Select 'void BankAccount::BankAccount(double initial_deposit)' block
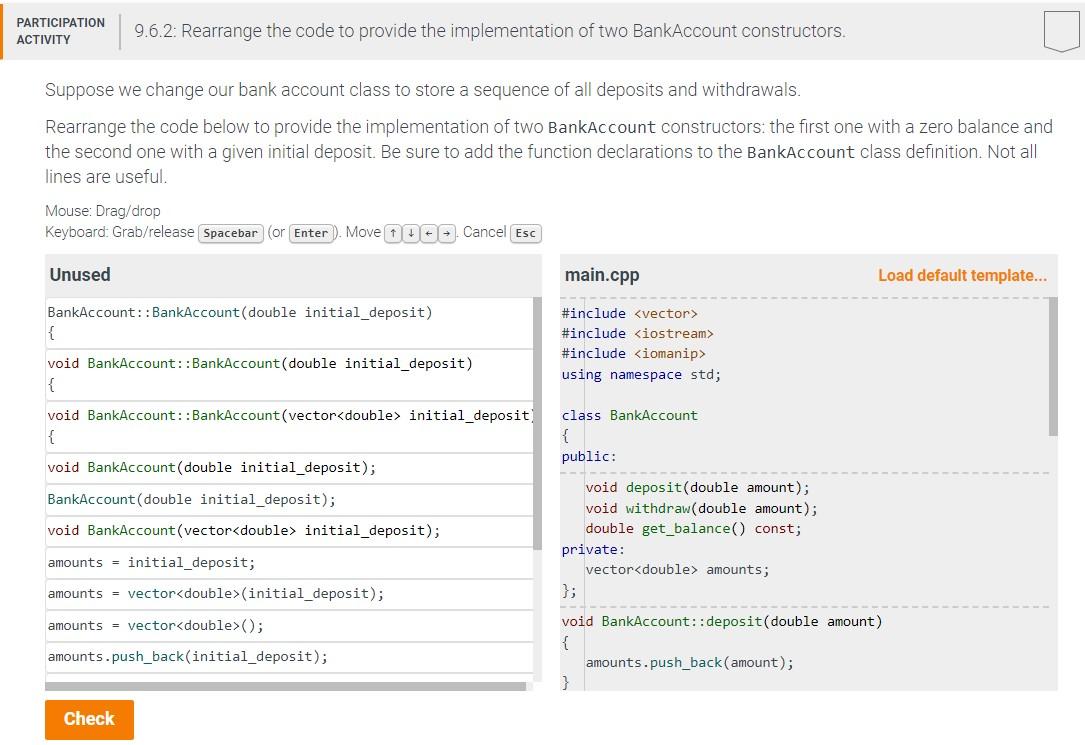Image resolution: width=1085 pixels, height=745 pixels. coord(260,374)
